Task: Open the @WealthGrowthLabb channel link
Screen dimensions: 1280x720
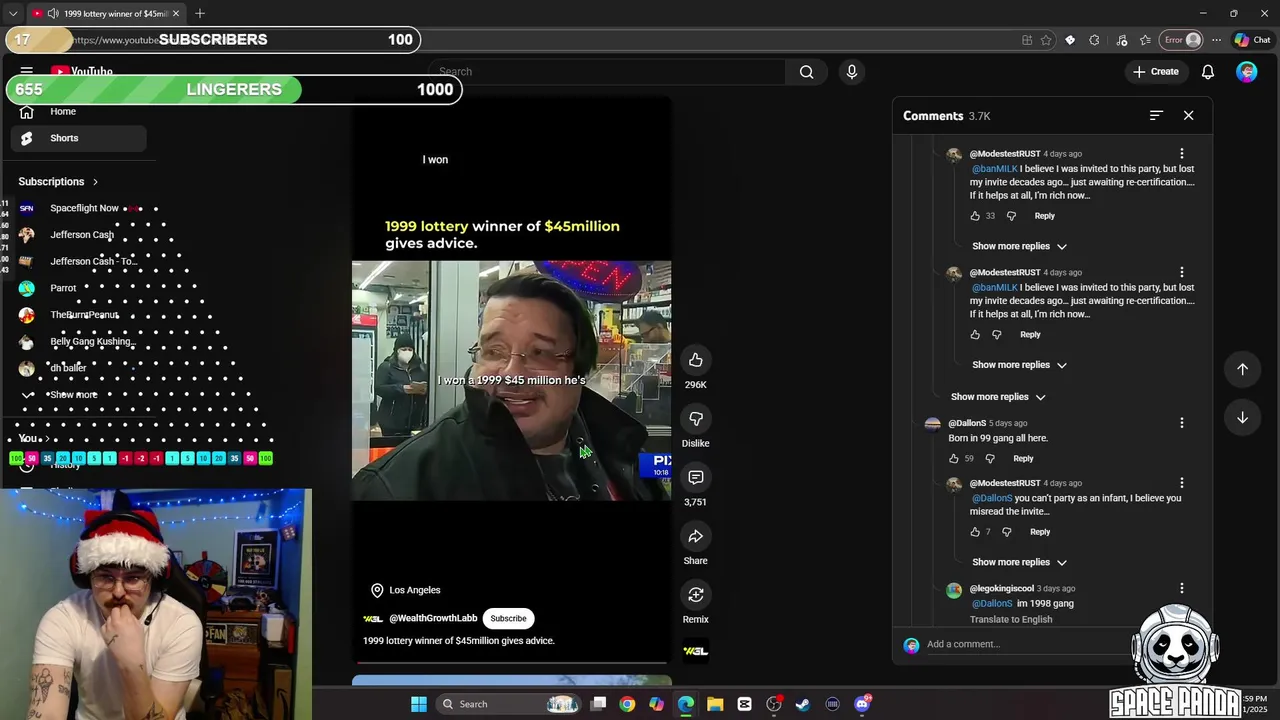Action: [x=433, y=619]
